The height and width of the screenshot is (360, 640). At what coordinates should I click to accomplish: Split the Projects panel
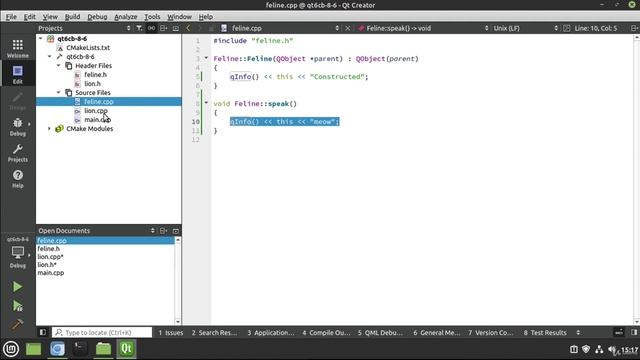(163, 28)
